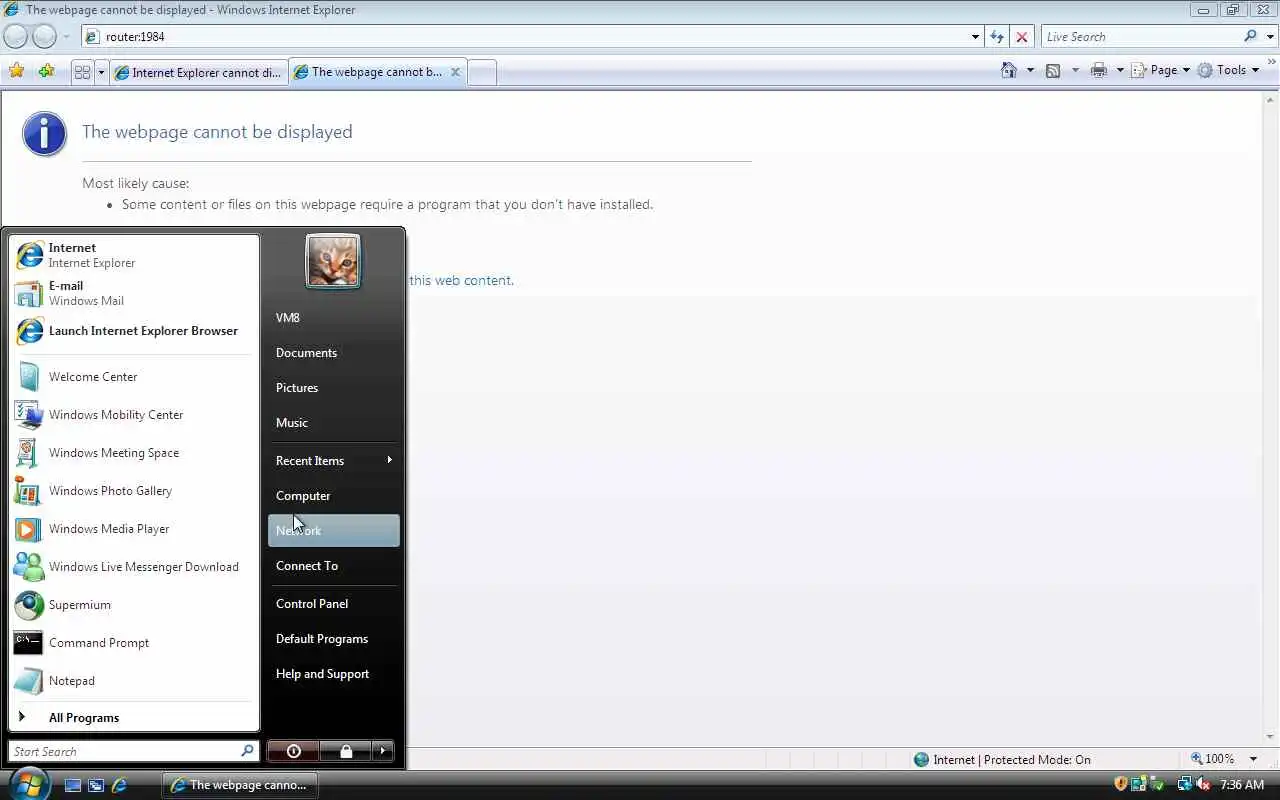1280x800 pixels.
Task: Open Computer from Start menu
Action: click(333, 496)
